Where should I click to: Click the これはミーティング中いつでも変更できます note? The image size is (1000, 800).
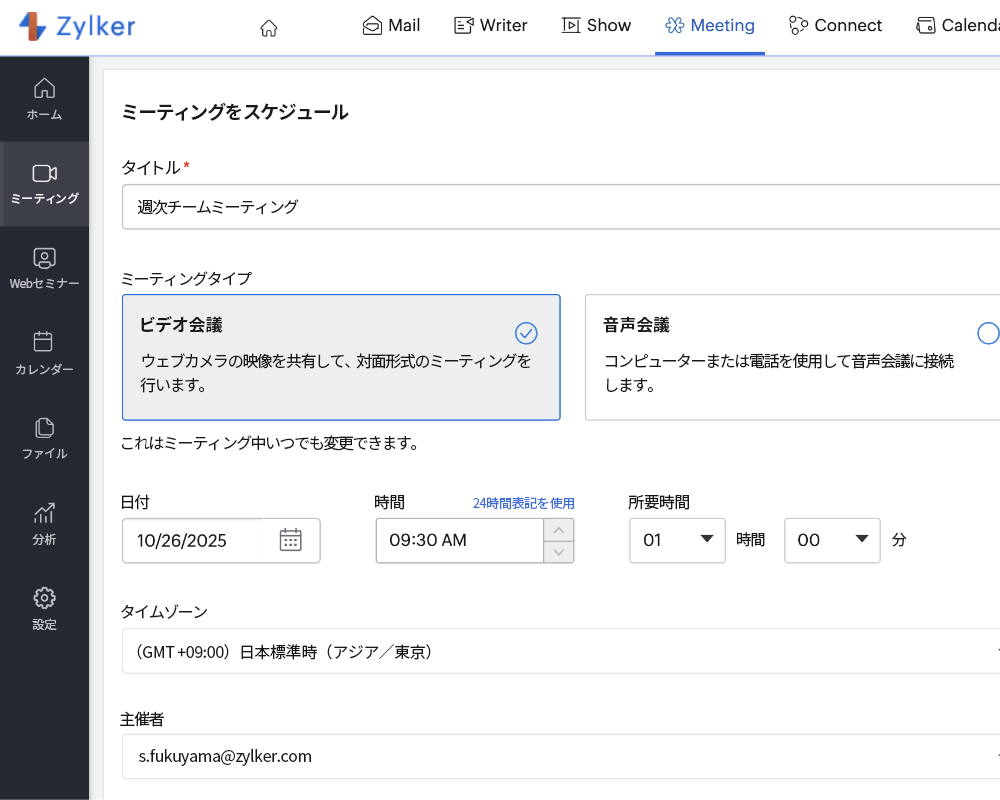(269, 443)
